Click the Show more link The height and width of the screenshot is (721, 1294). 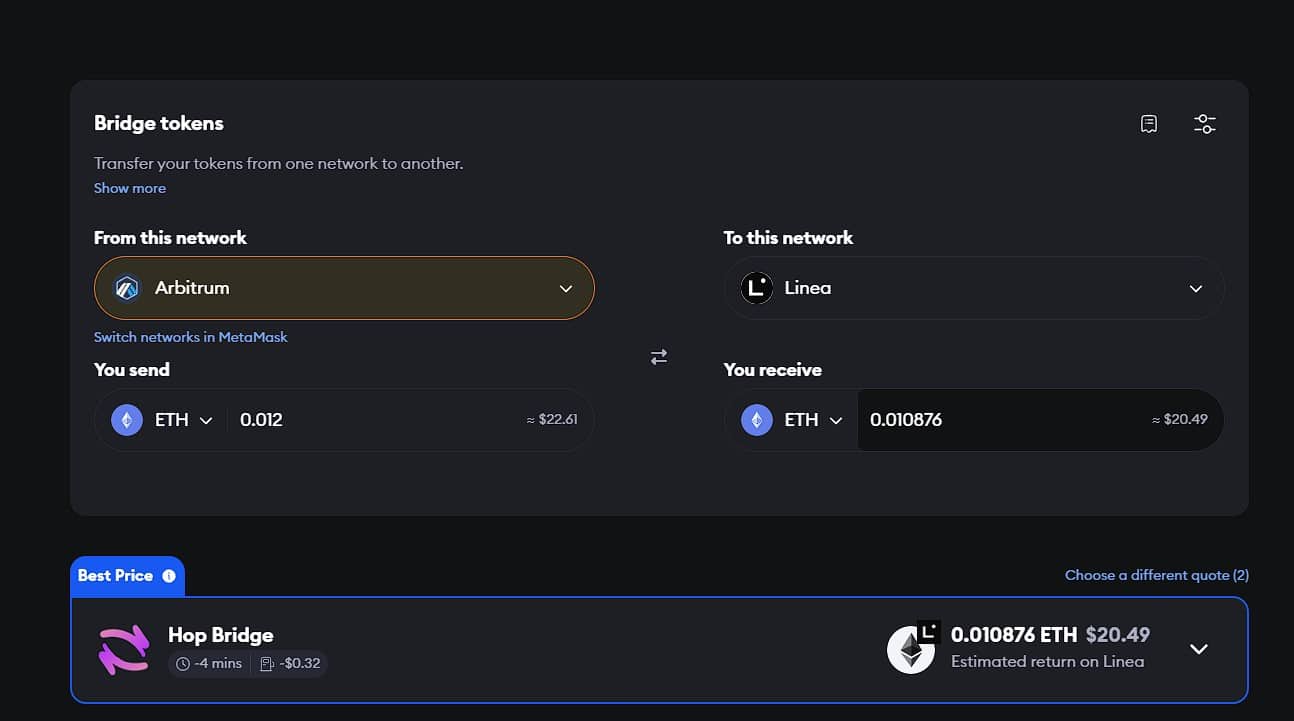(x=130, y=188)
